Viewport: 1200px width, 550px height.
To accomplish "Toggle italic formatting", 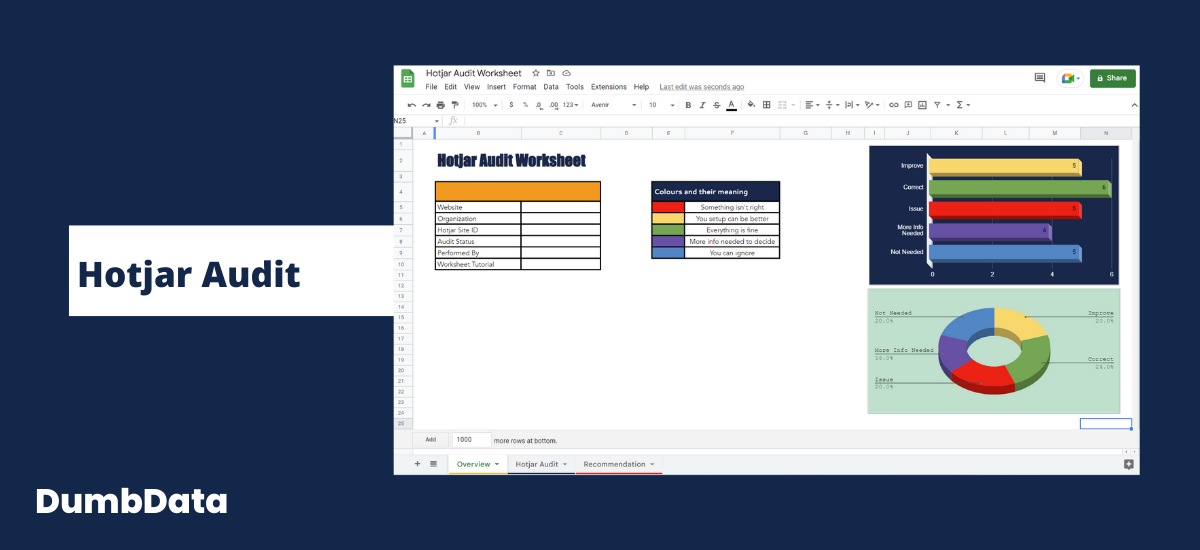I will point(702,105).
